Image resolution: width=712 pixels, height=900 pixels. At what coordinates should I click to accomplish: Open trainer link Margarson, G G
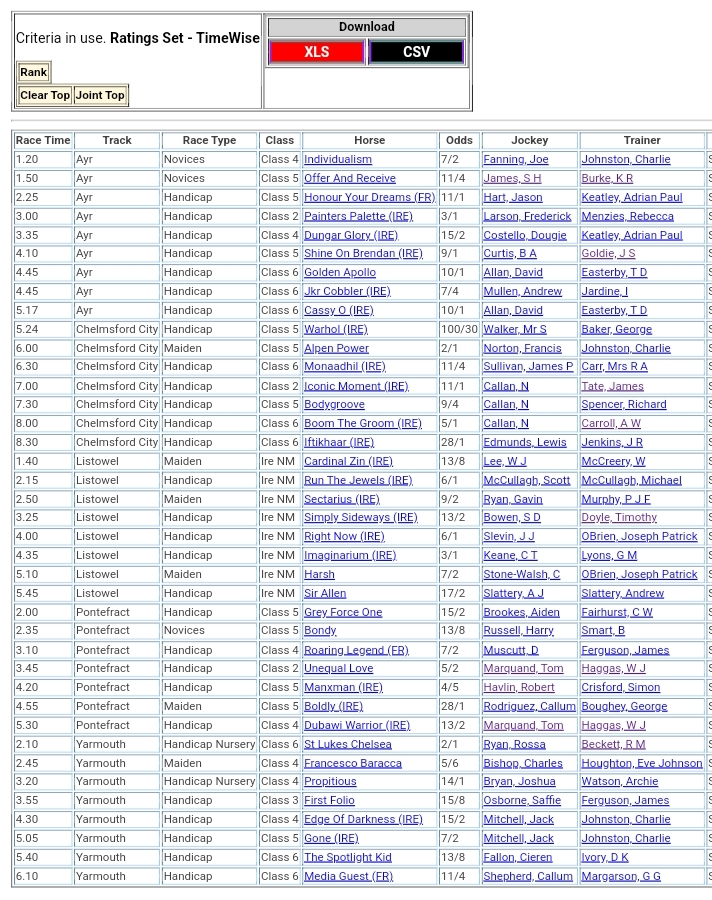621,877
